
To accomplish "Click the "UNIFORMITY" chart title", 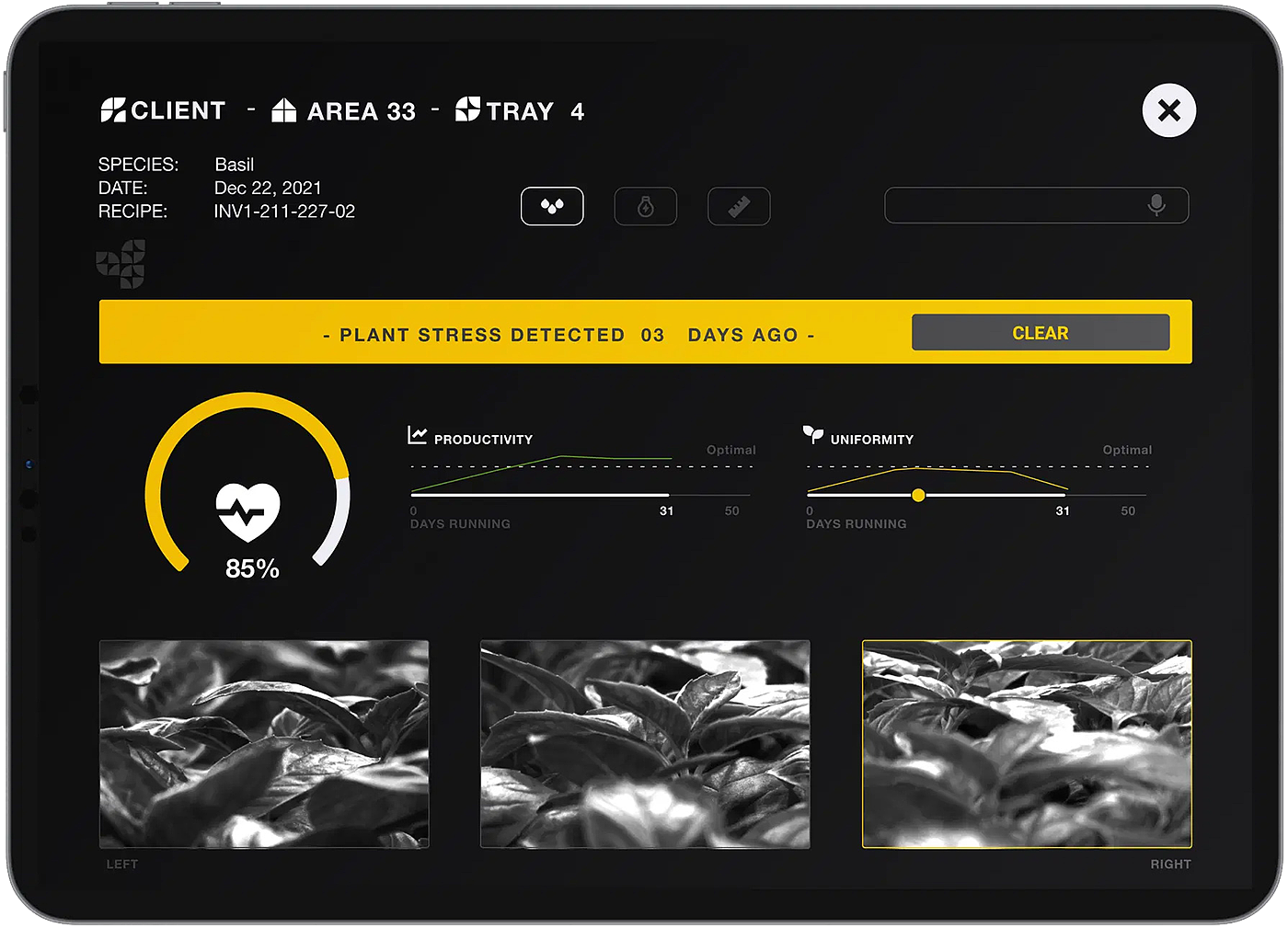I will click(x=872, y=440).
